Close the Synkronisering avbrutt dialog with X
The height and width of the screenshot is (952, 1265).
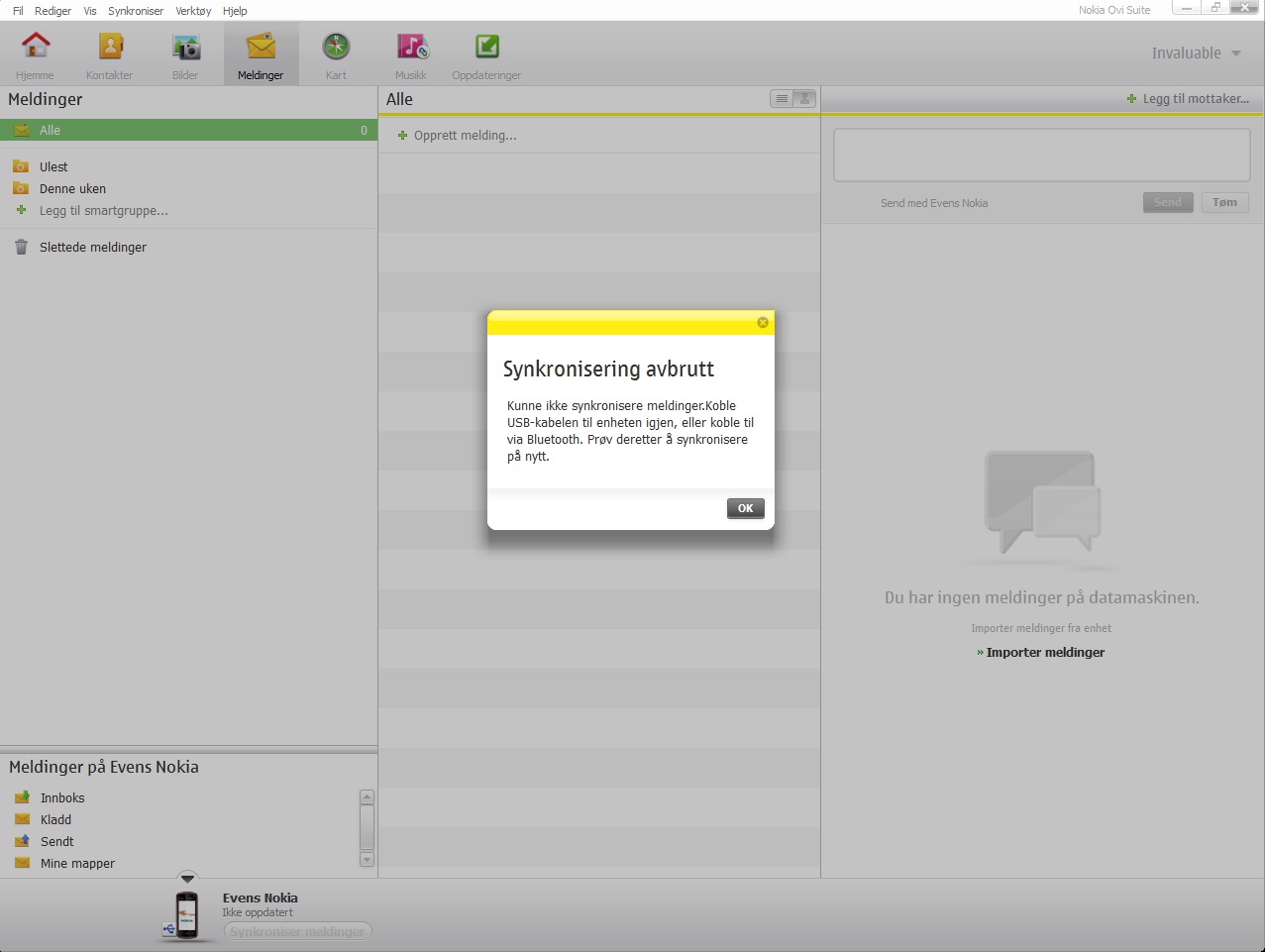763,323
